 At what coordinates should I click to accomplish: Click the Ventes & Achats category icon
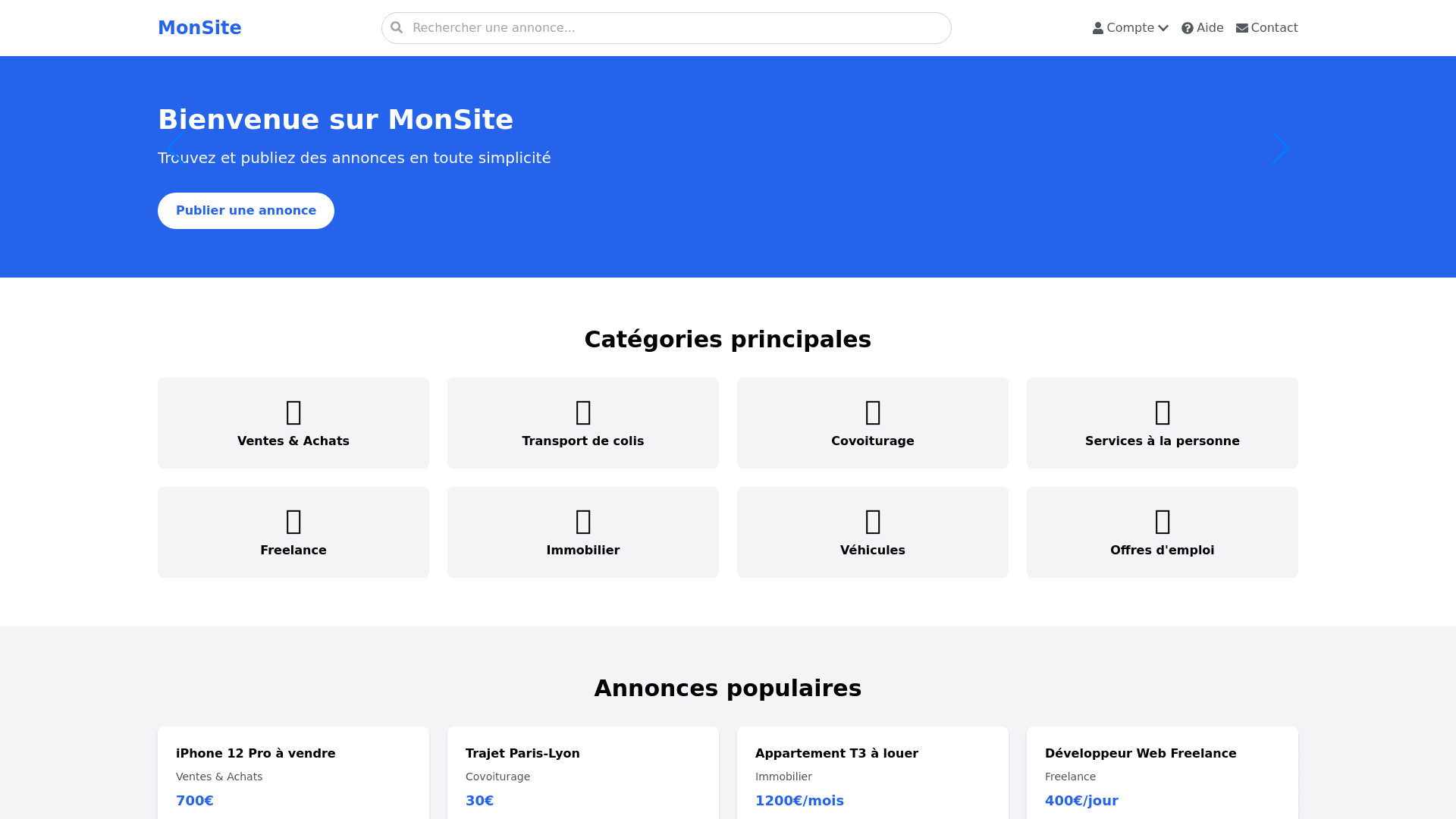click(293, 413)
